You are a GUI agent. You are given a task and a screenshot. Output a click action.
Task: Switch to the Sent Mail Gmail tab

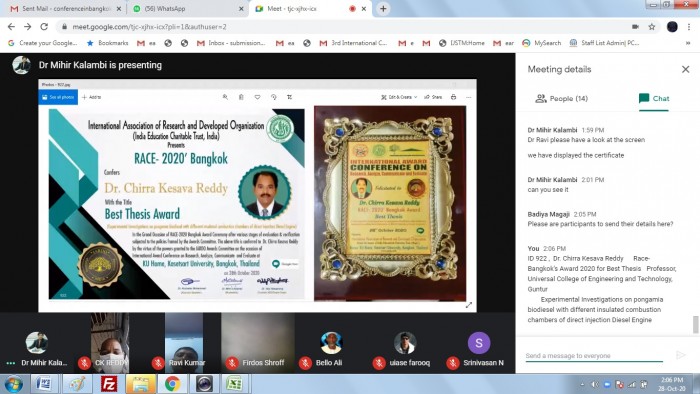pos(65,8)
